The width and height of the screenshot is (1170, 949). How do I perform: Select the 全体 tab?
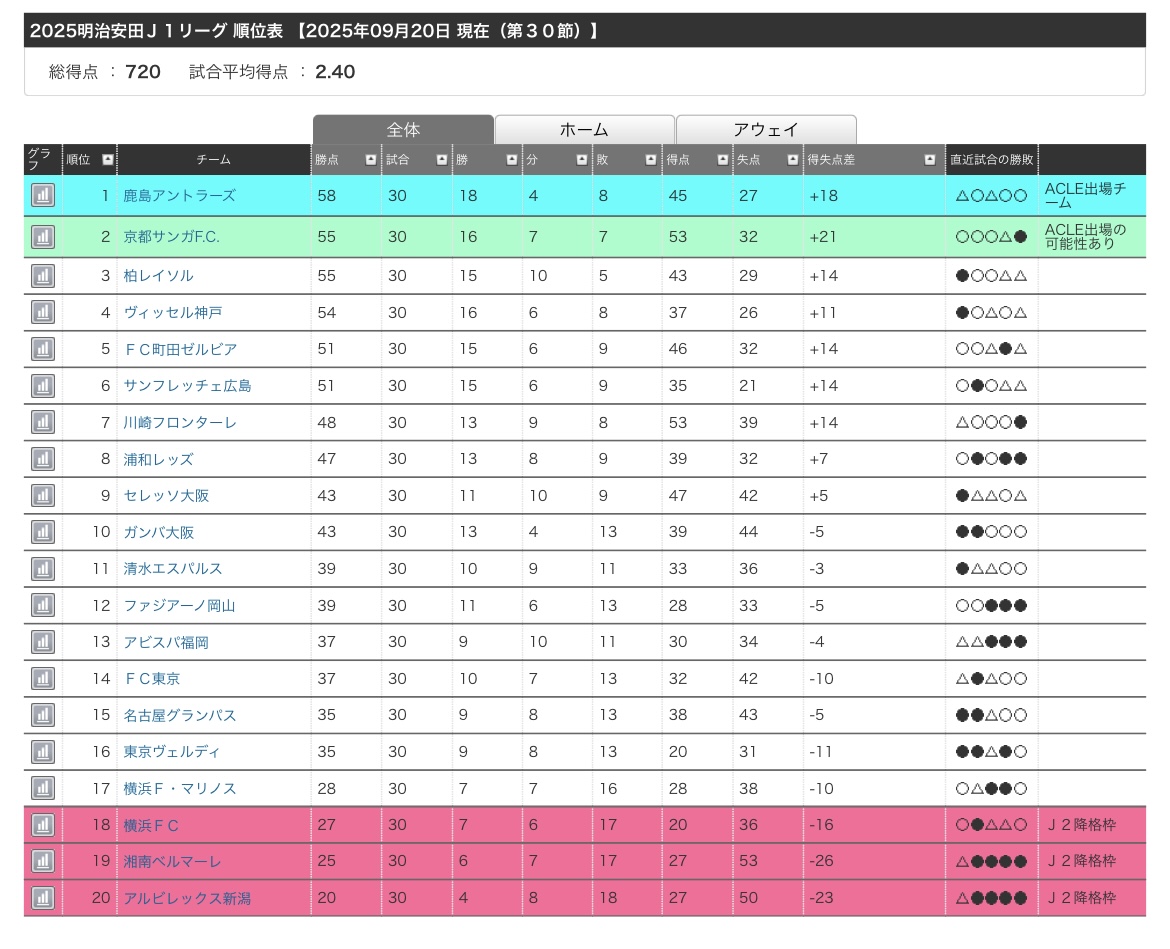(403, 130)
